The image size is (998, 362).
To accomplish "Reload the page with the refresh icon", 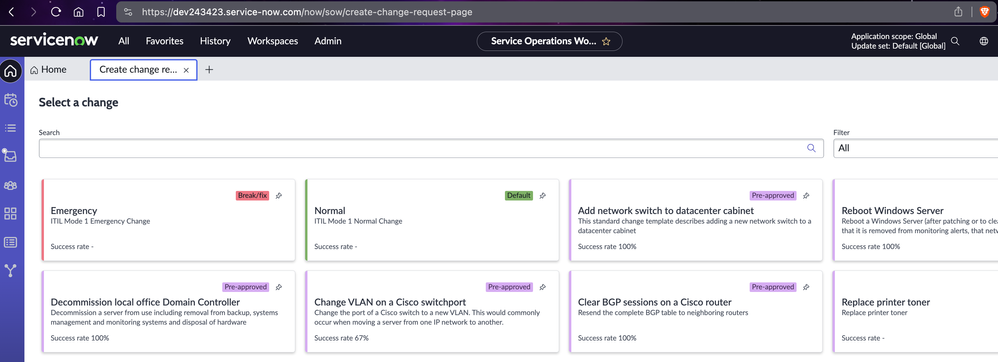I will click(55, 11).
